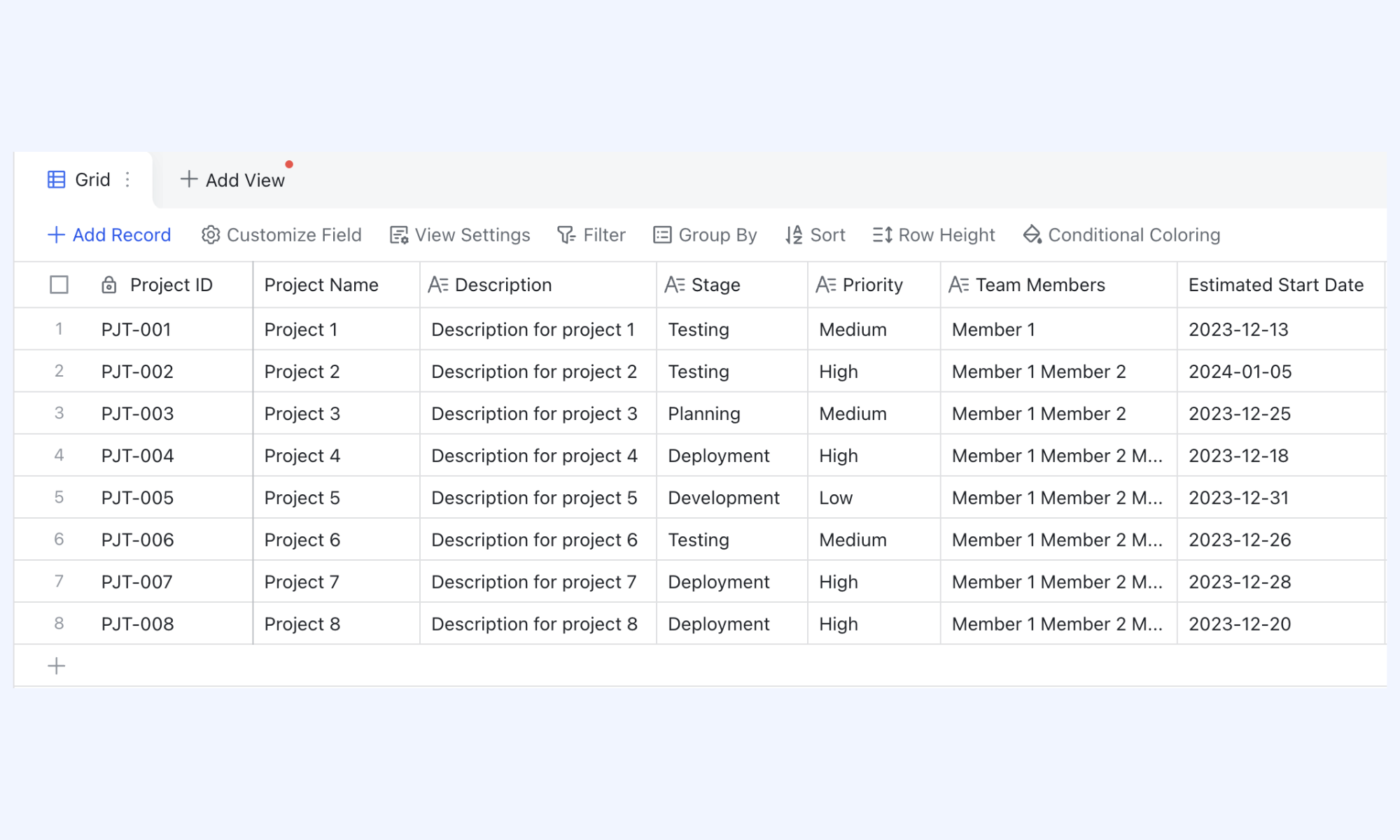Click the text type icon on Team Members column

959,285
